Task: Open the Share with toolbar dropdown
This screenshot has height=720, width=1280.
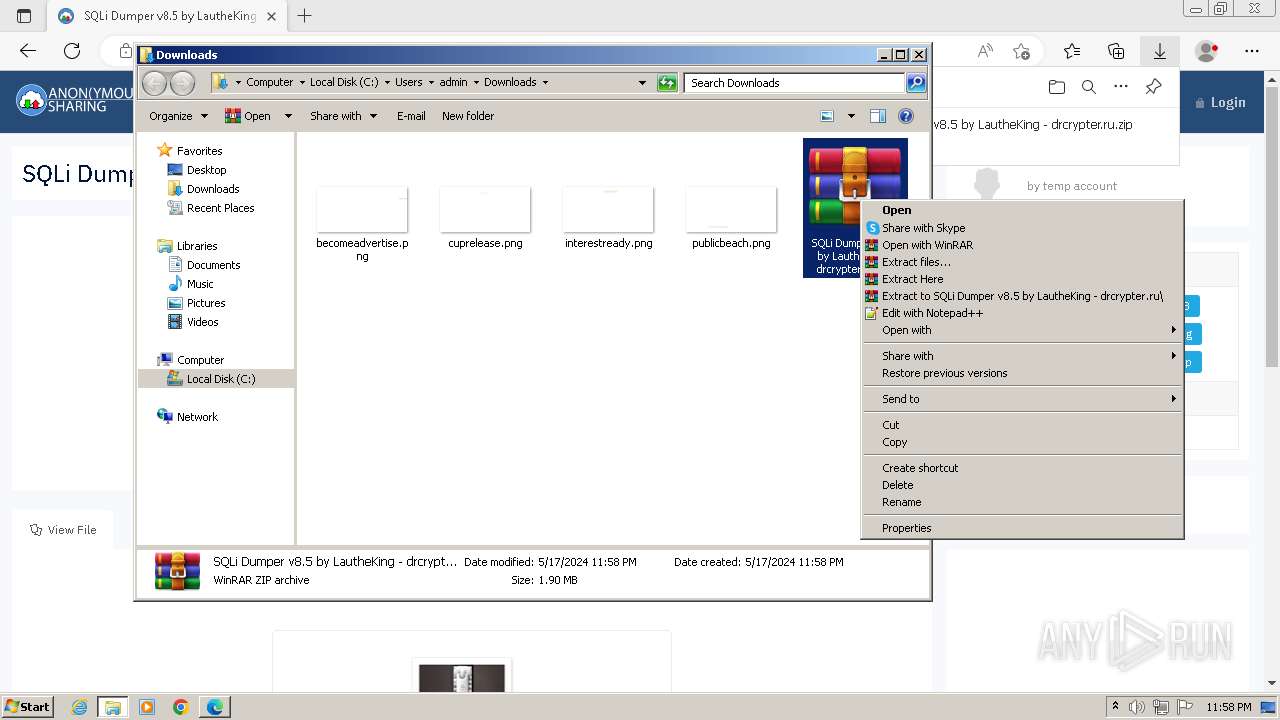Action: (x=343, y=116)
